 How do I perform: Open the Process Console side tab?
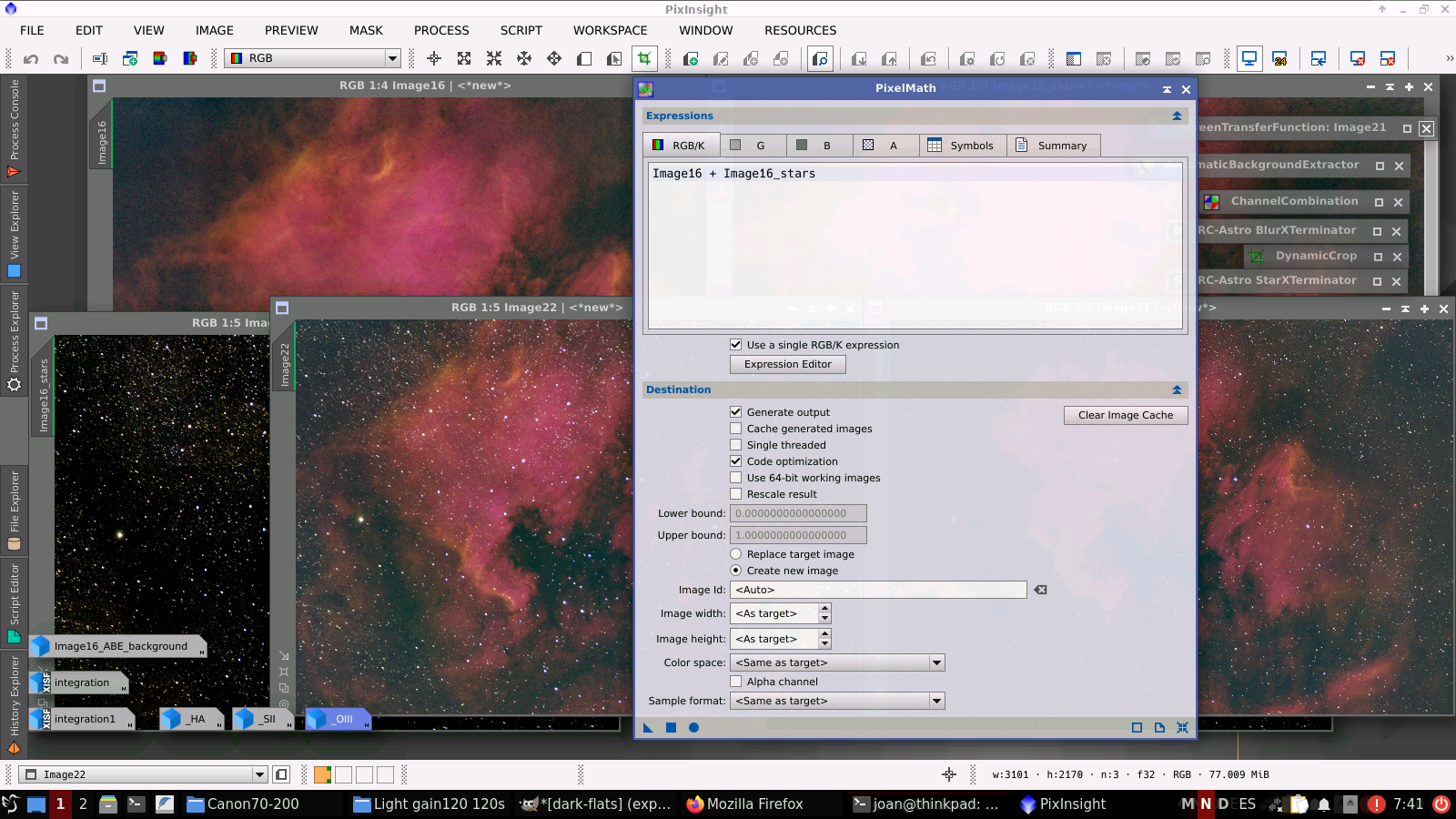point(14,127)
